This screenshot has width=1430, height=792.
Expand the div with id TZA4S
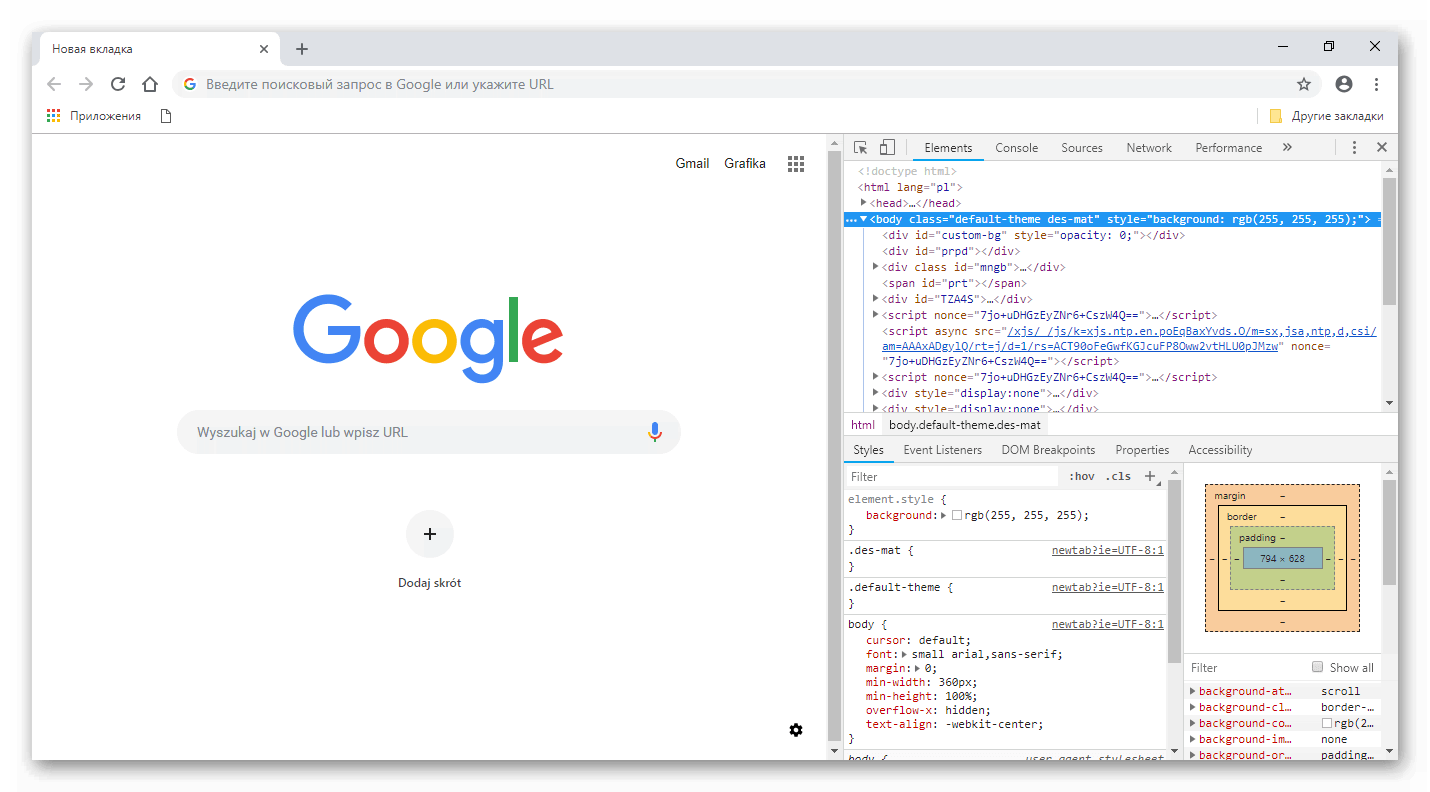[876, 299]
